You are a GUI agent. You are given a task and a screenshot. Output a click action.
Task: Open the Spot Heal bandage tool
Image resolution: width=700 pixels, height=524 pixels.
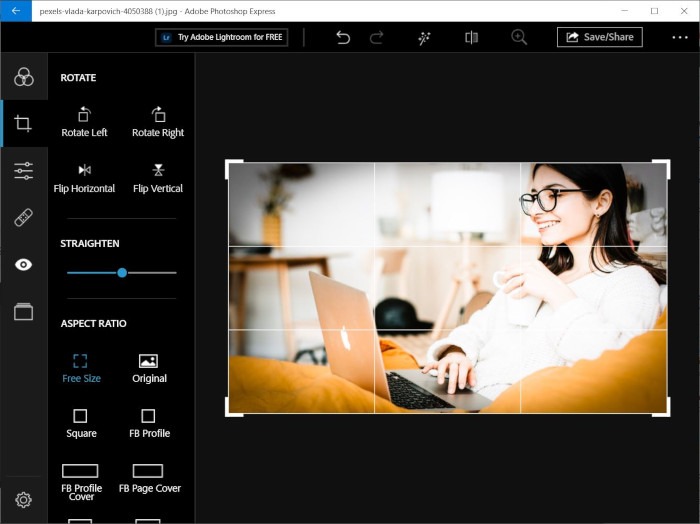[24, 218]
